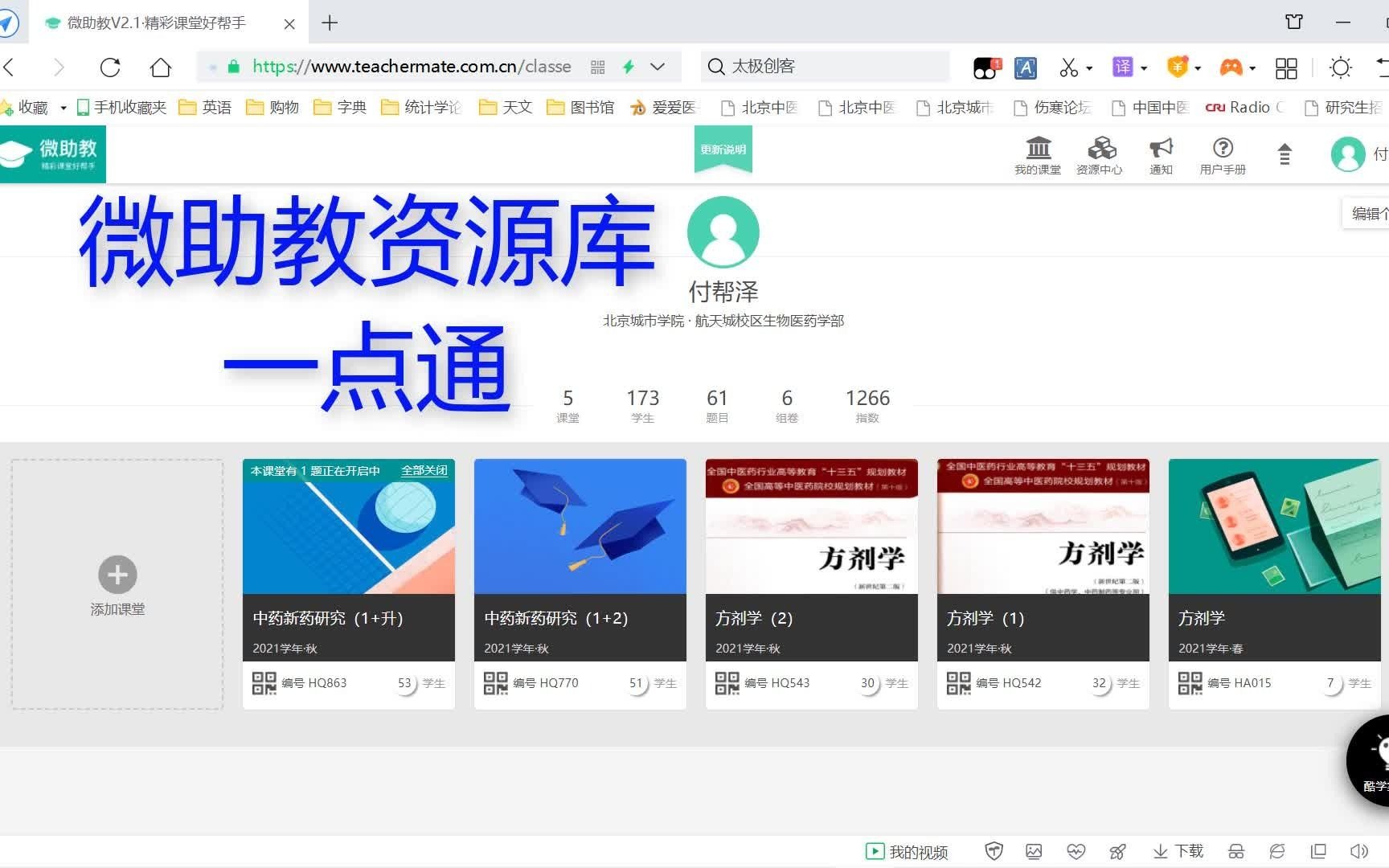
Task: Open the 中药新药研究 (1+升) class card
Action: [x=349, y=583]
